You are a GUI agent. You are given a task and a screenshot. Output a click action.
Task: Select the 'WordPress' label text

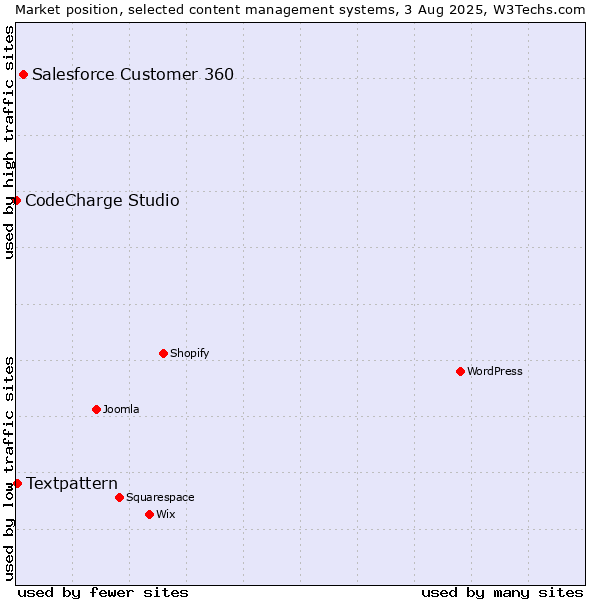pyautogui.click(x=495, y=371)
